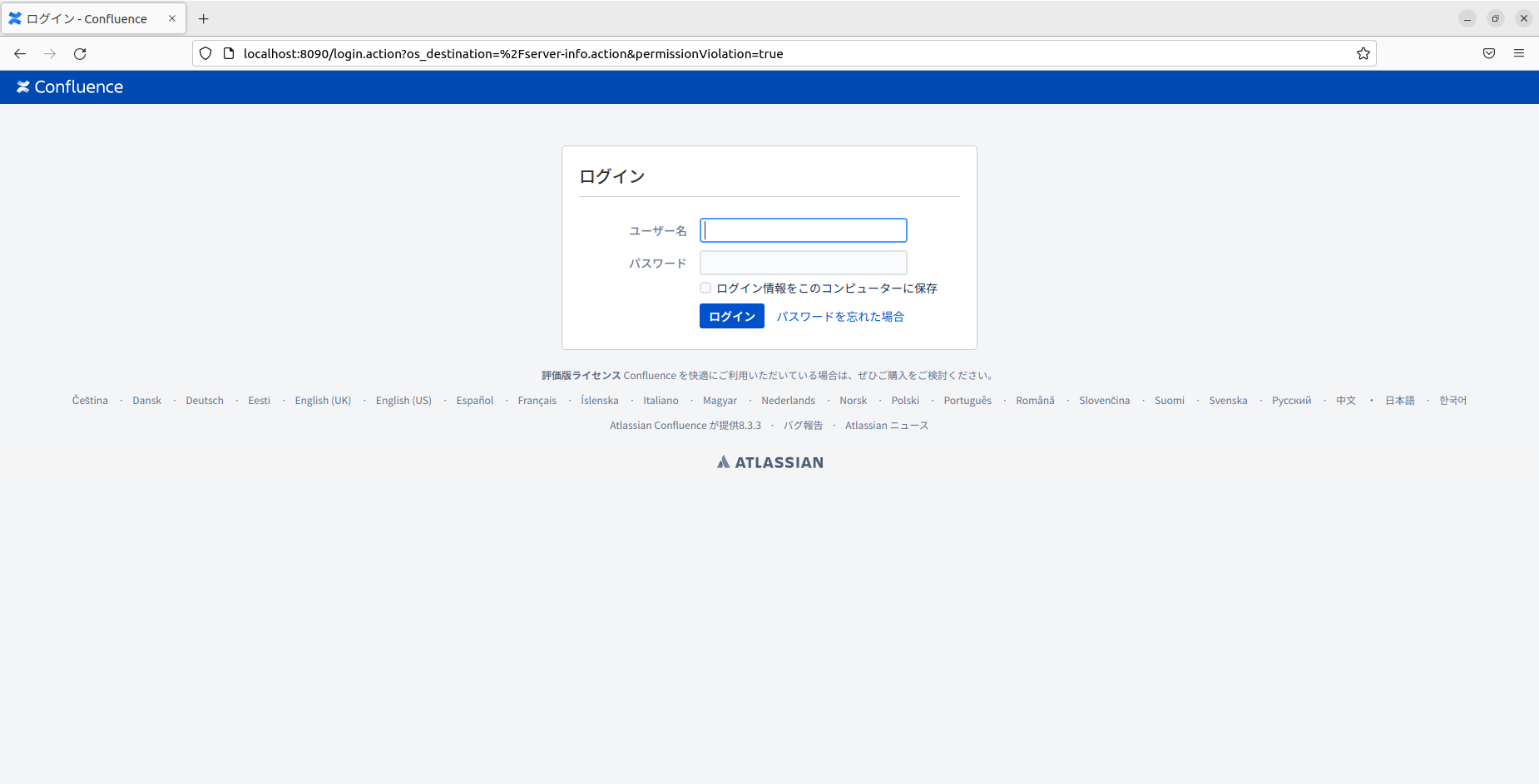Screen dimensions: 1539x784
Task: Switch language to Deutsch
Action: tap(205, 400)
